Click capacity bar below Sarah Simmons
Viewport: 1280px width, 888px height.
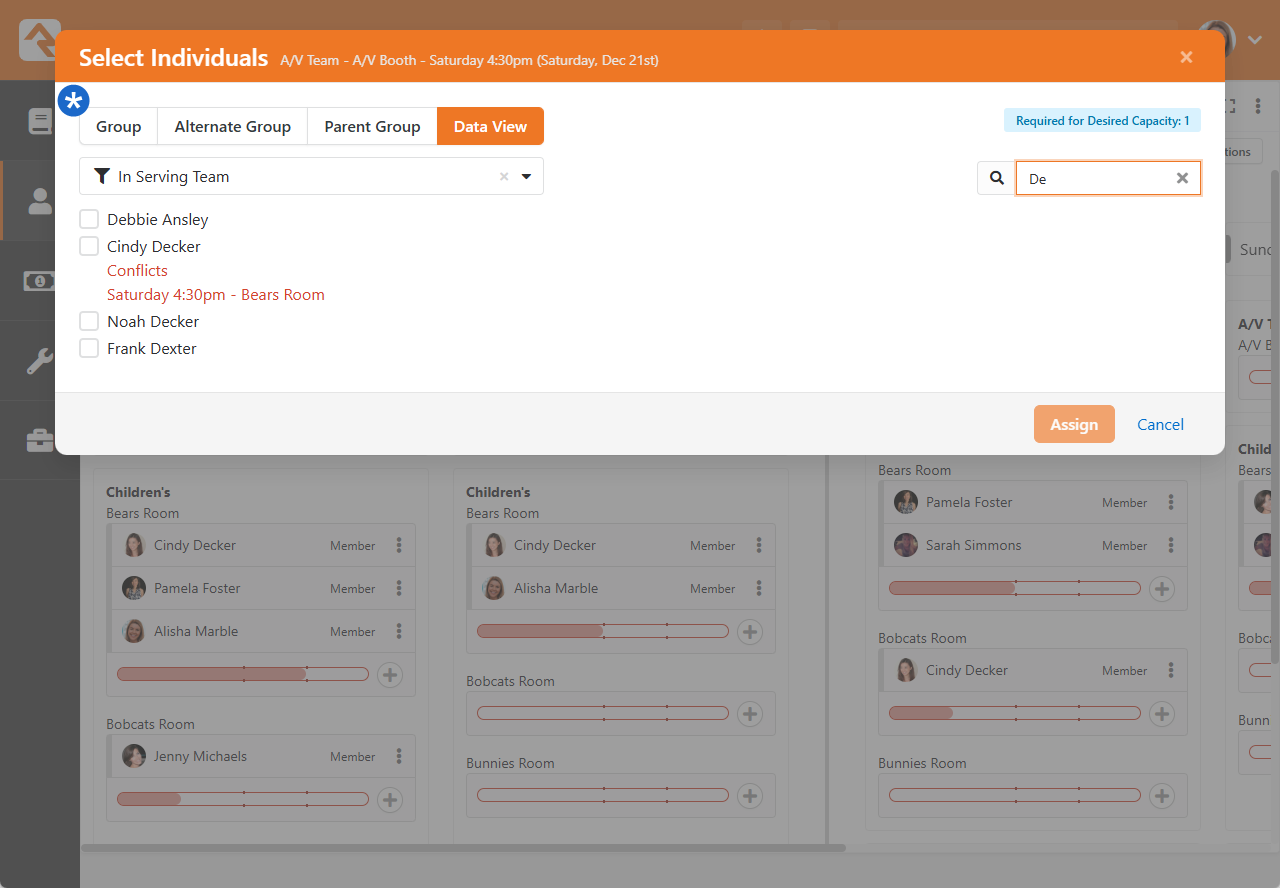[1015, 588]
